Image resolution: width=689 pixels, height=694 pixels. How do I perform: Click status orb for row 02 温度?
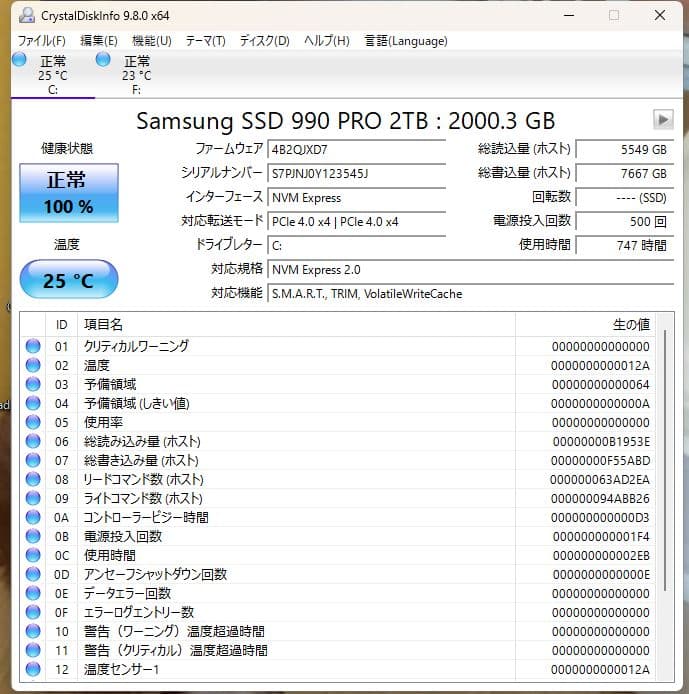pyautogui.click(x=33, y=365)
